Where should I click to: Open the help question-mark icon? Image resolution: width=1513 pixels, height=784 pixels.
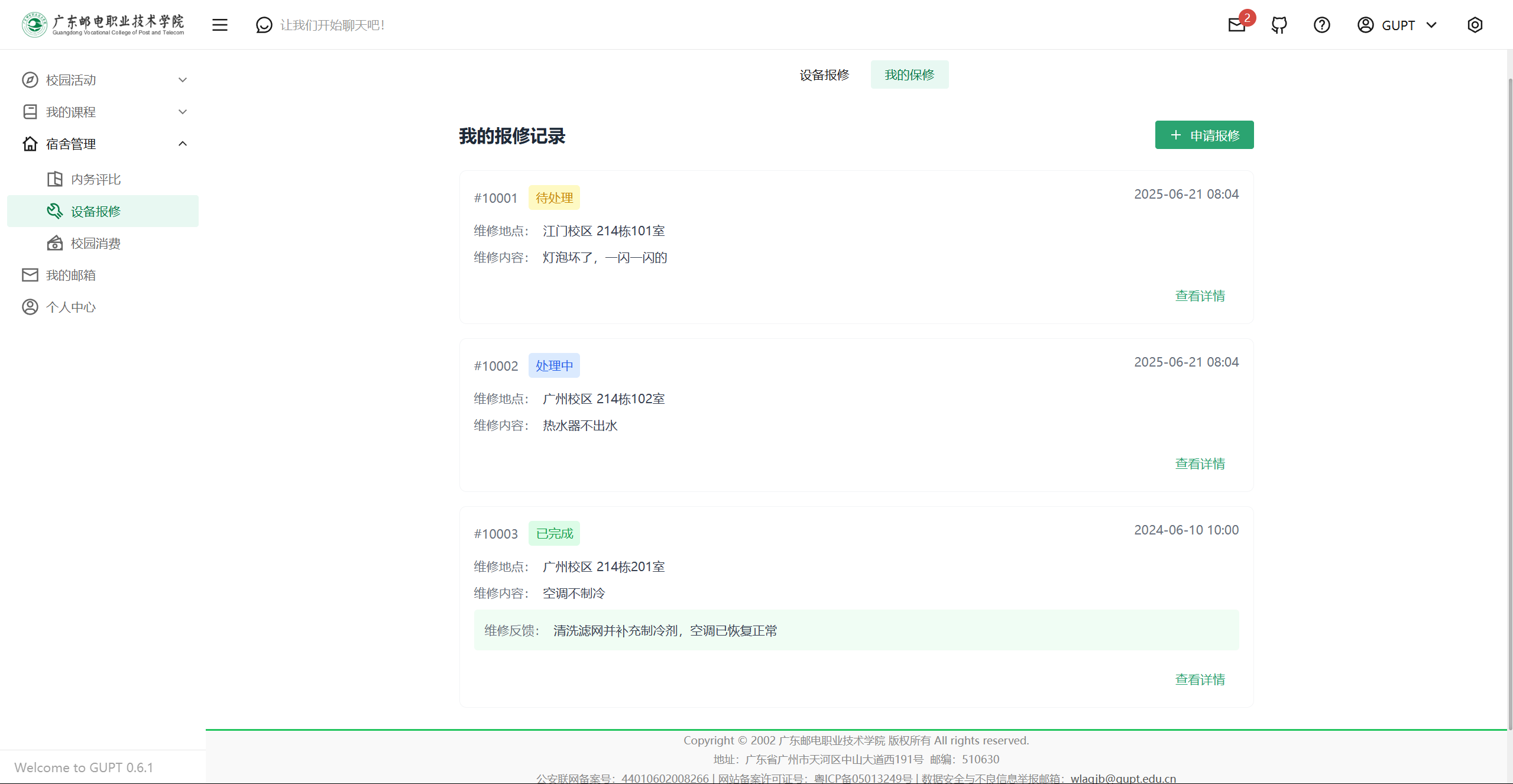pyautogui.click(x=1321, y=25)
